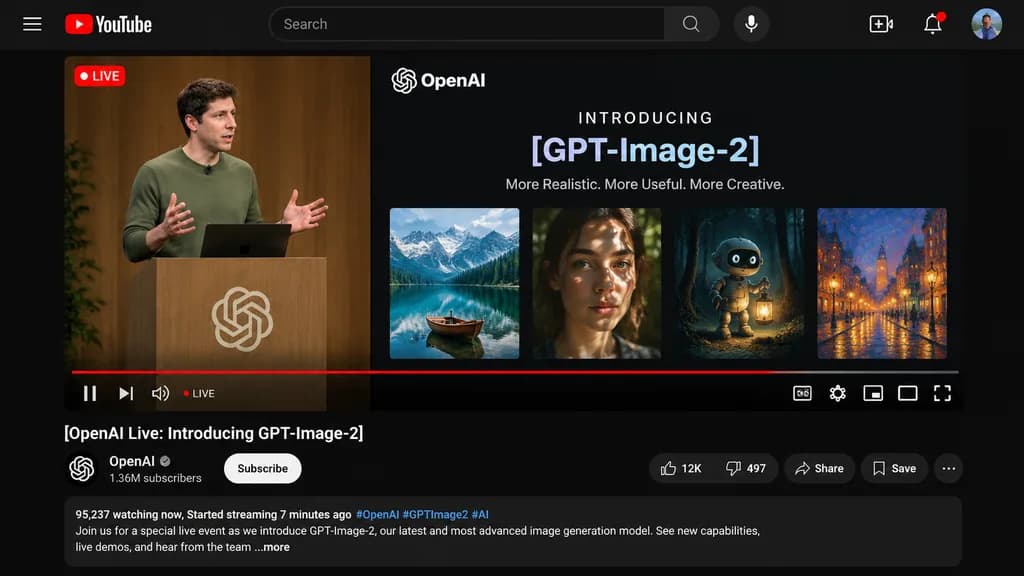
Task: Open the #OpenAI hashtag
Action: tap(377, 515)
